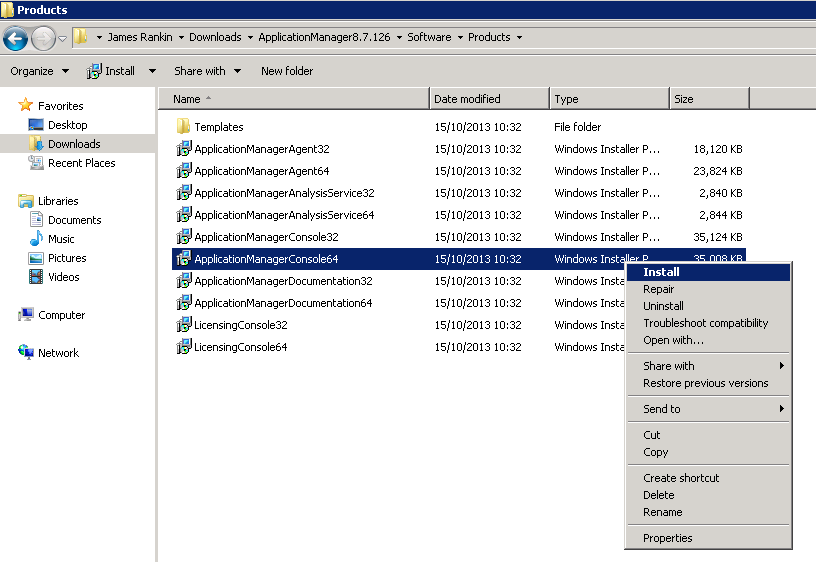The width and height of the screenshot is (816, 562).
Task: Sort by the Size column header
Action: [x=709, y=99]
